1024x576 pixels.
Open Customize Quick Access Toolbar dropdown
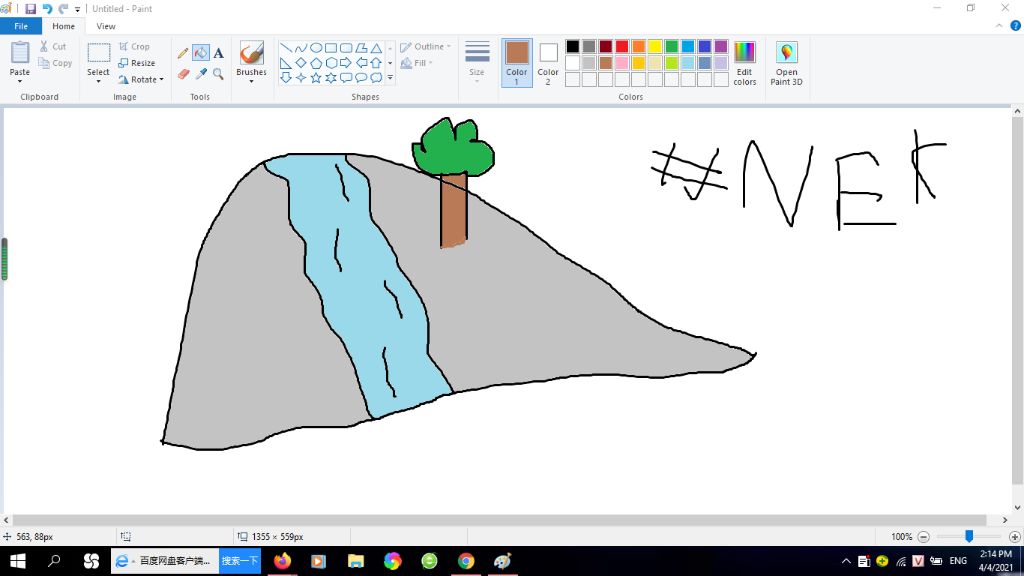click(78, 9)
